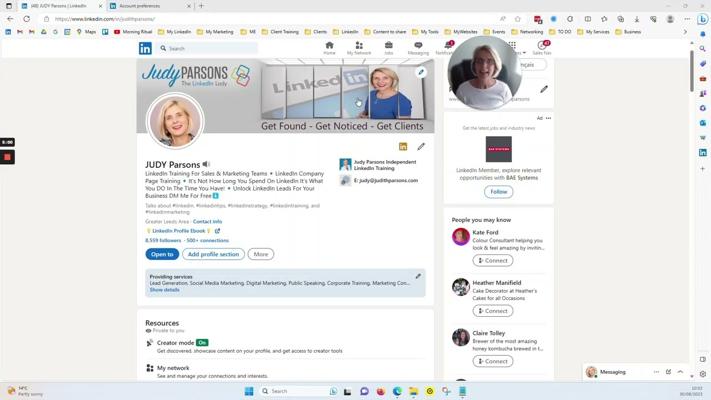Connect with Heather Manifield
This screenshot has height=400, width=711.
click(x=493, y=311)
